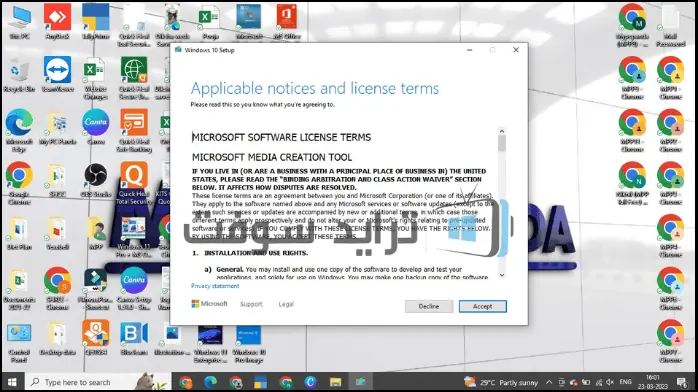Select the BlueJeans desktop icon
698x392 pixels.
click(134, 338)
